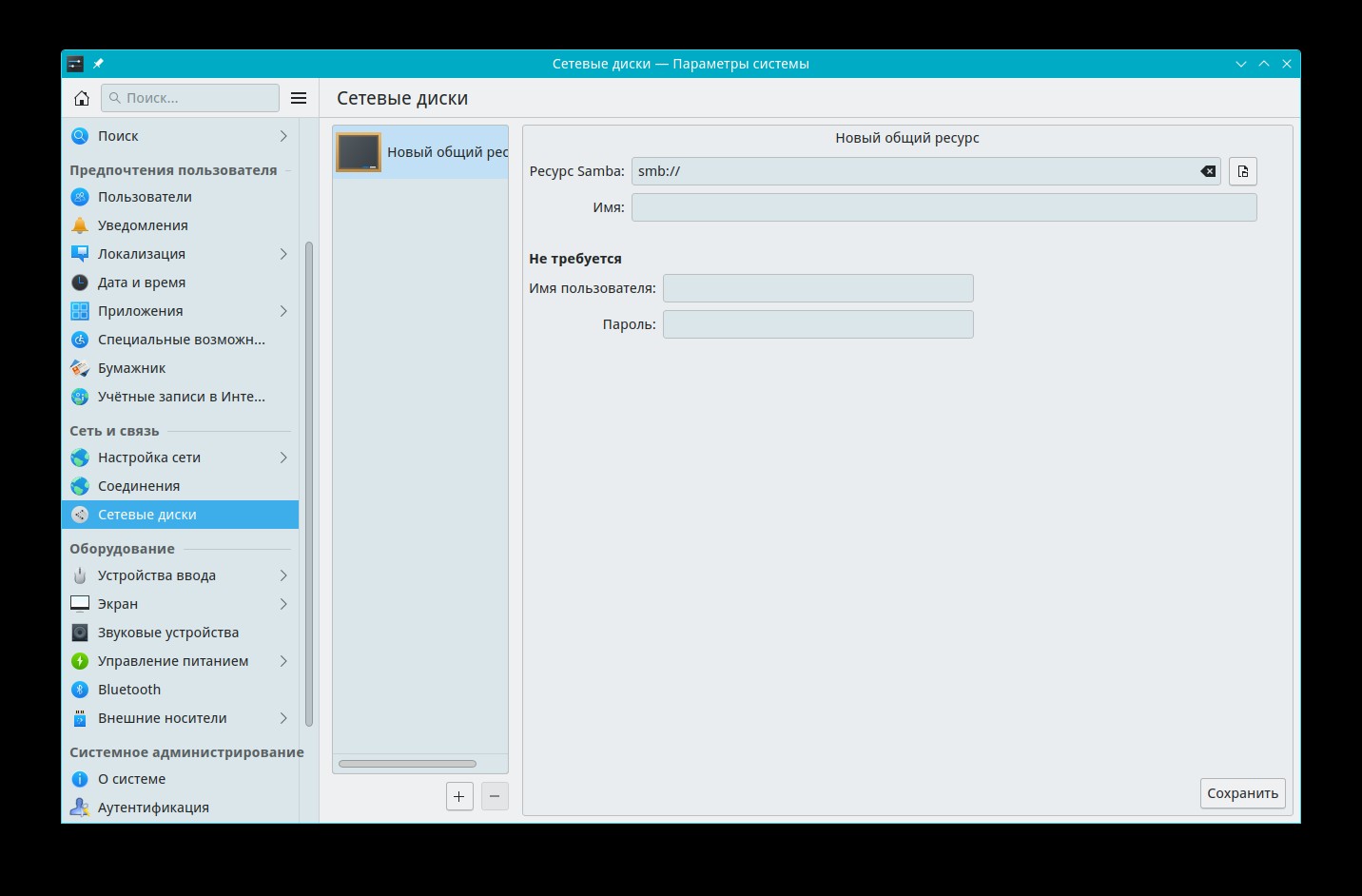Open Звуковые устройства settings
Viewport: 1362px width, 896px height.
[x=180, y=633]
